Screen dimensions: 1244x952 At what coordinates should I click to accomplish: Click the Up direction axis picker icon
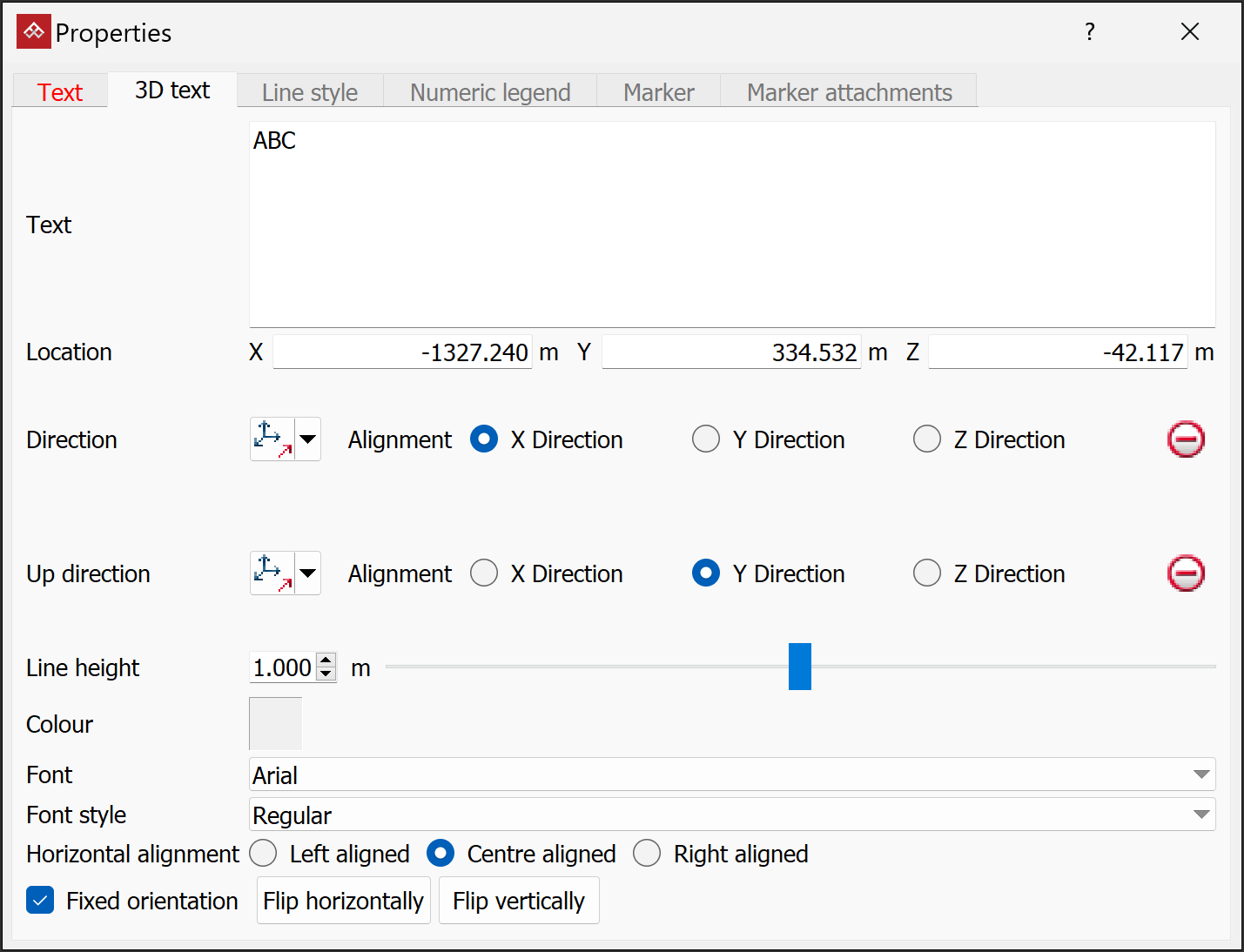click(x=272, y=573)
